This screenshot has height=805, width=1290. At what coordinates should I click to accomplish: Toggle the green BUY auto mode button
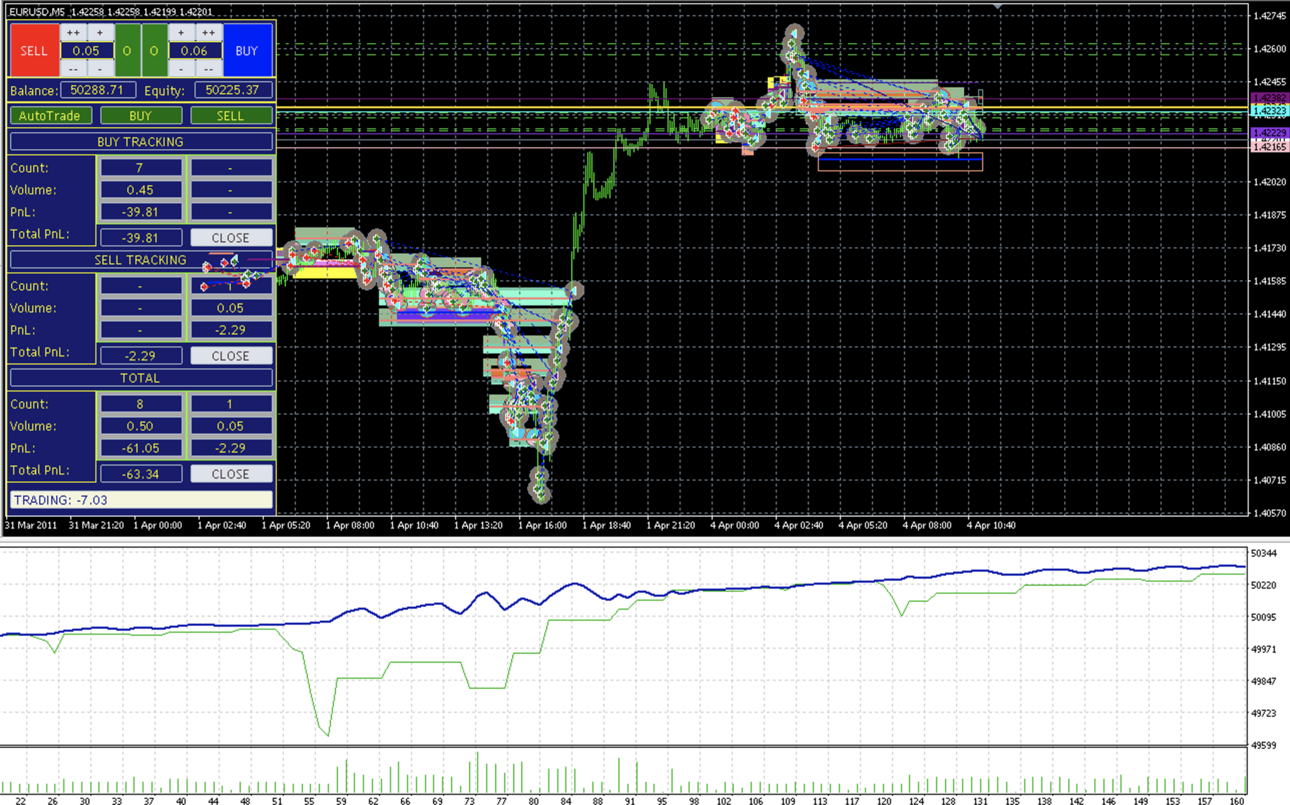pos(140,116)
